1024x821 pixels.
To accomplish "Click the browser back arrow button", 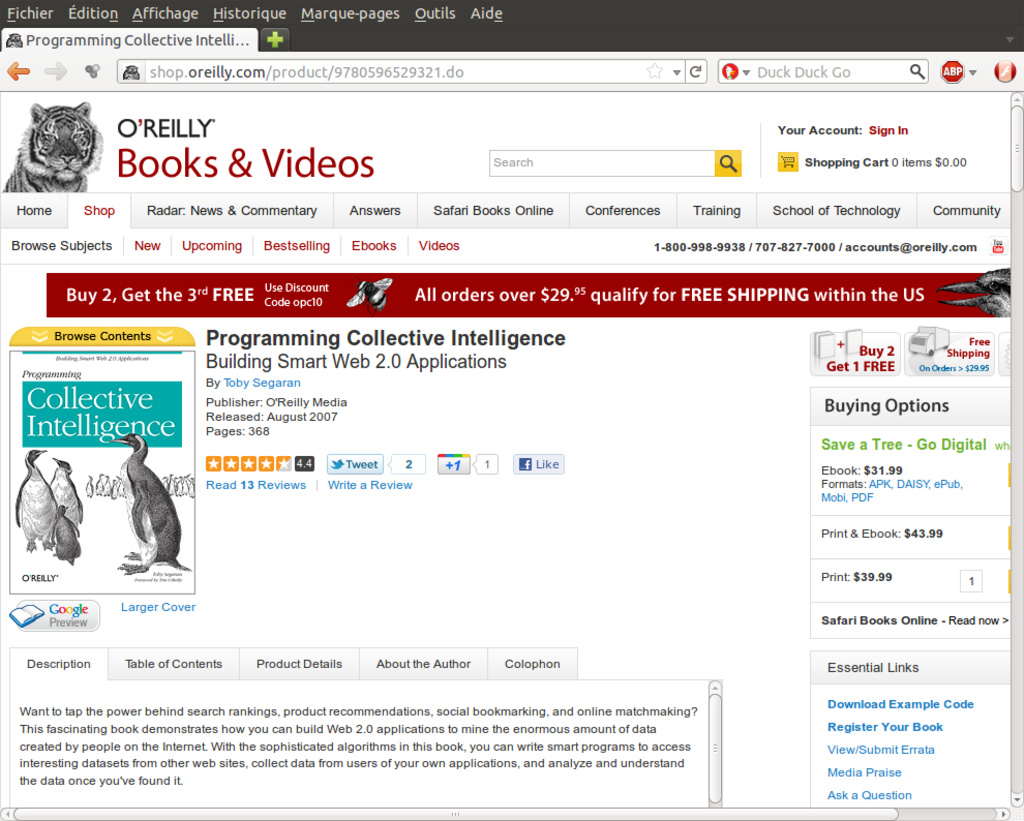I will coord(19,71).
